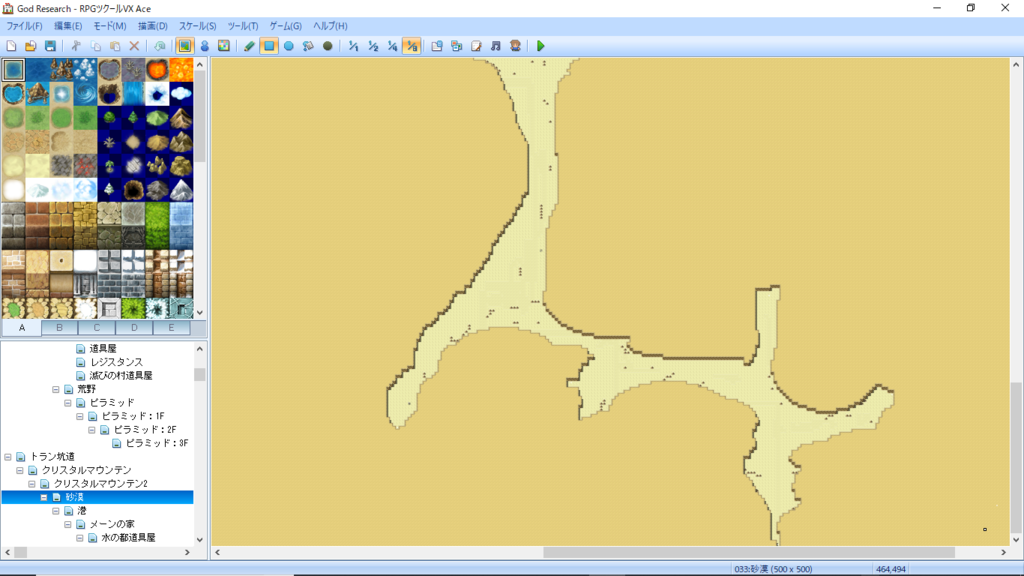Open the Sound Test tool
The height and width of the screenshot is (576, 1024).
[x=496, y=46]
